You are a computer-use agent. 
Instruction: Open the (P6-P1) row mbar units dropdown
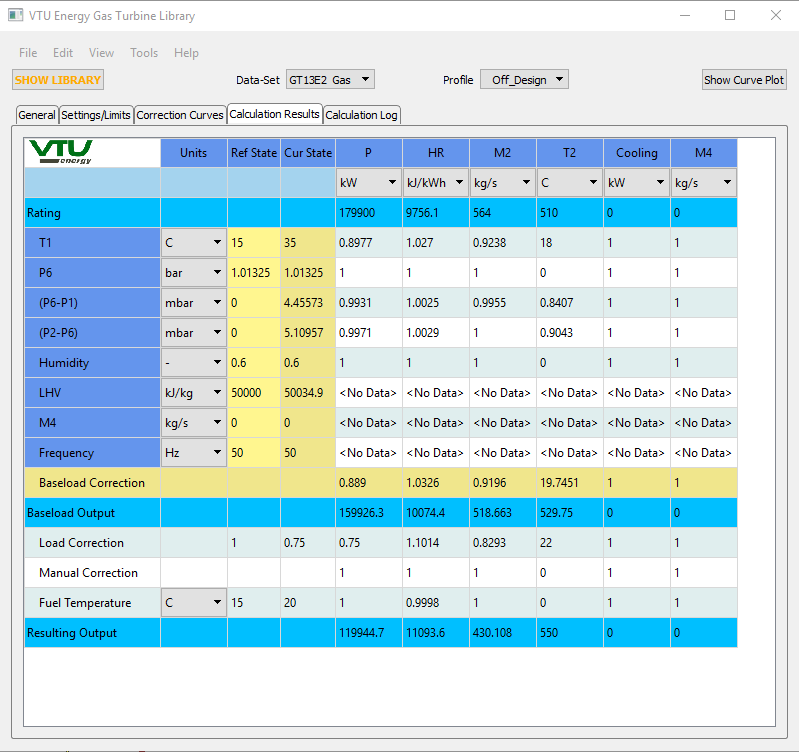[x=194, y=303]
